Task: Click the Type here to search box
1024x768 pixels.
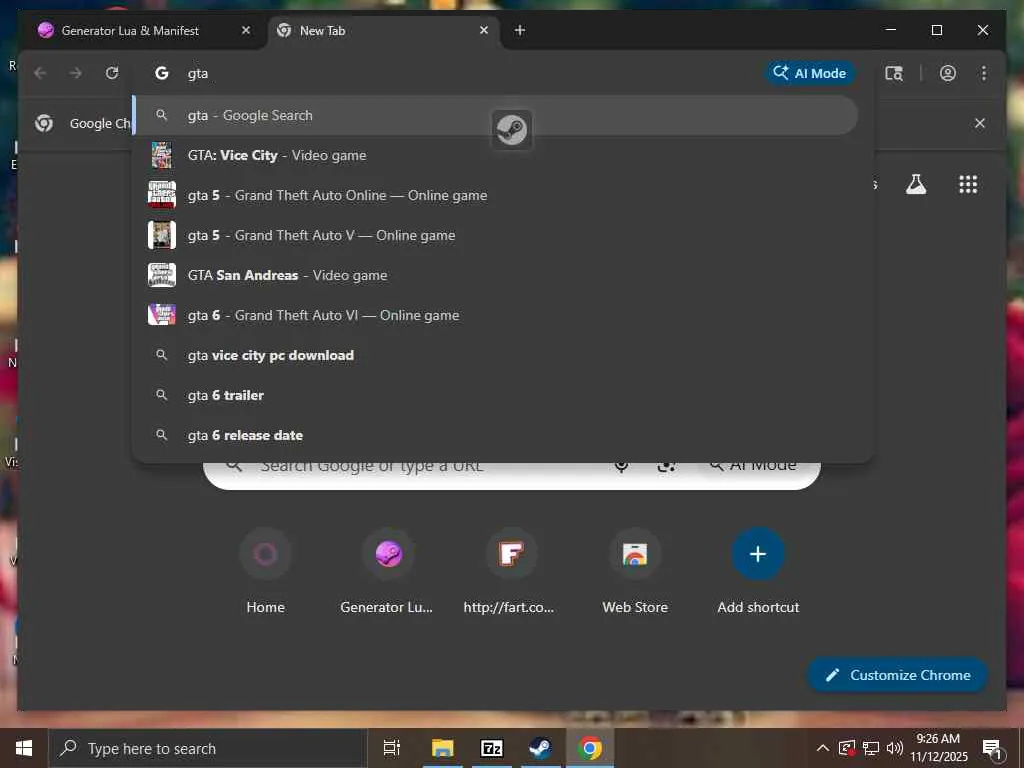Action: (208, 748)
